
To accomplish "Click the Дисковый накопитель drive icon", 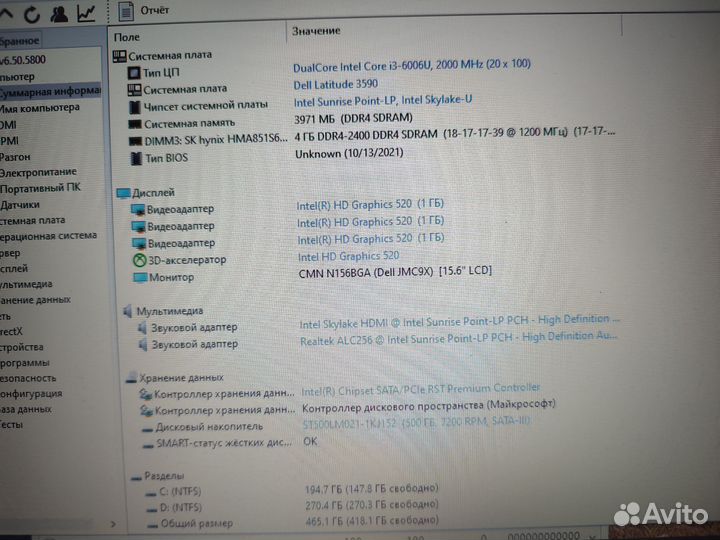I will 147,429.
